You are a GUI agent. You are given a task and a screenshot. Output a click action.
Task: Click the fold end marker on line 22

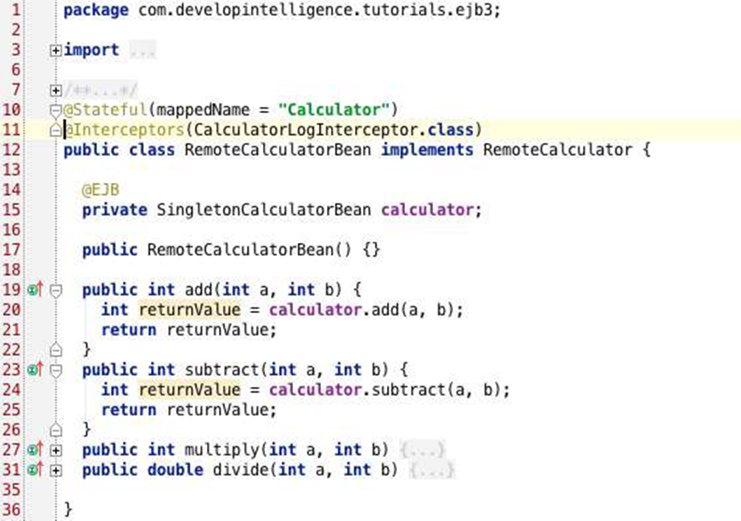(55, 349)
